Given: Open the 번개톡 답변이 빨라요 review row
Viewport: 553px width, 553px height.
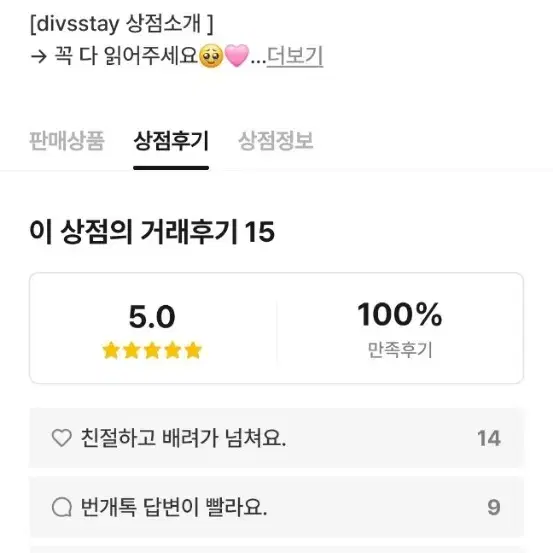Looking at the screenshot, I should tap(276, 507).
